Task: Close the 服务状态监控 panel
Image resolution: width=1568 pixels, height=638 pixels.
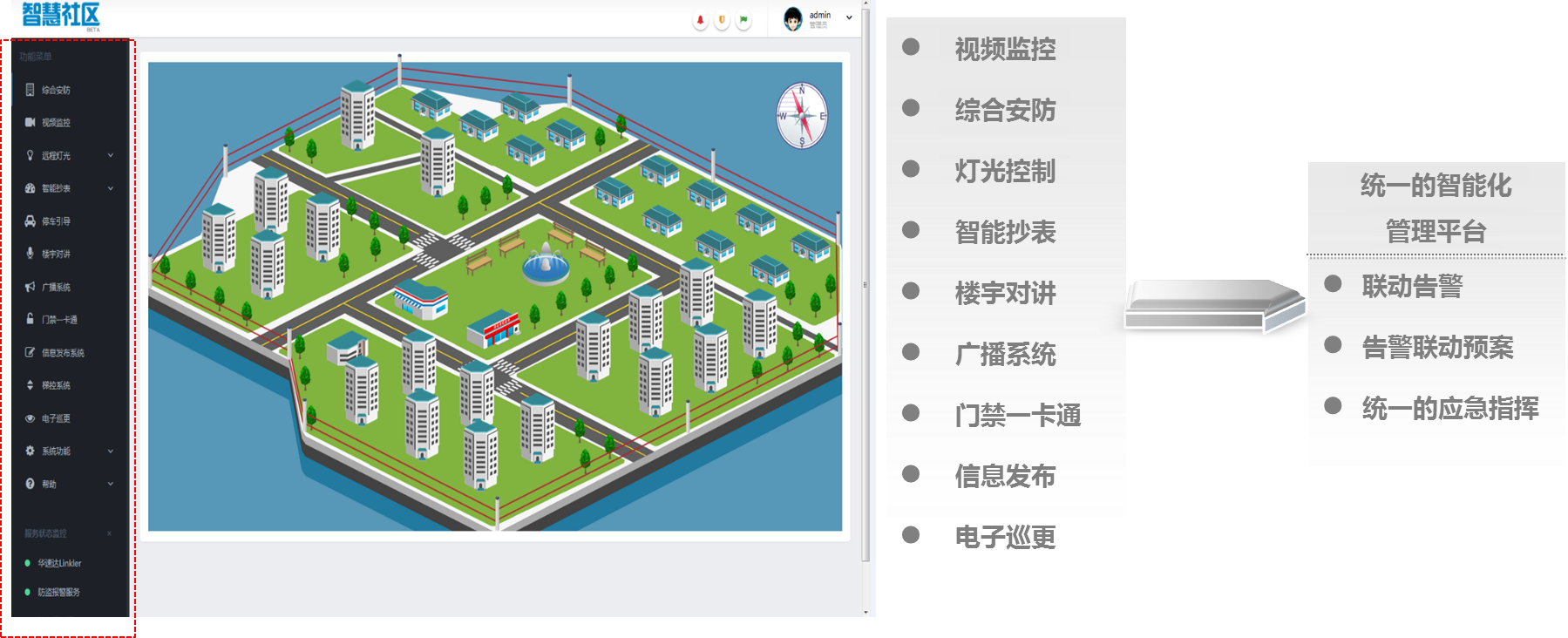Action: (109, 533)
